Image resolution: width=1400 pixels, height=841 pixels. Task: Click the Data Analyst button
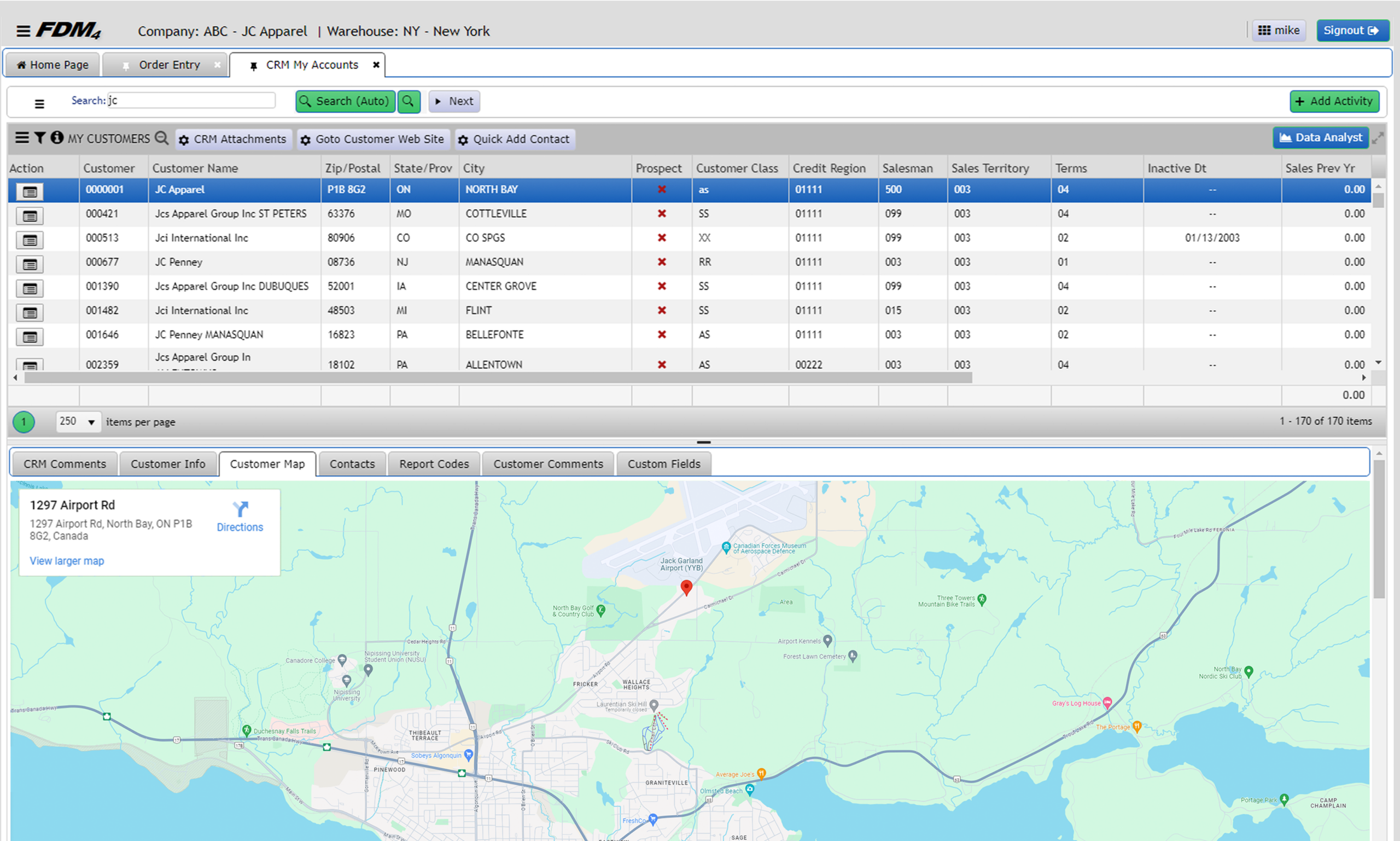point(1321,138)
